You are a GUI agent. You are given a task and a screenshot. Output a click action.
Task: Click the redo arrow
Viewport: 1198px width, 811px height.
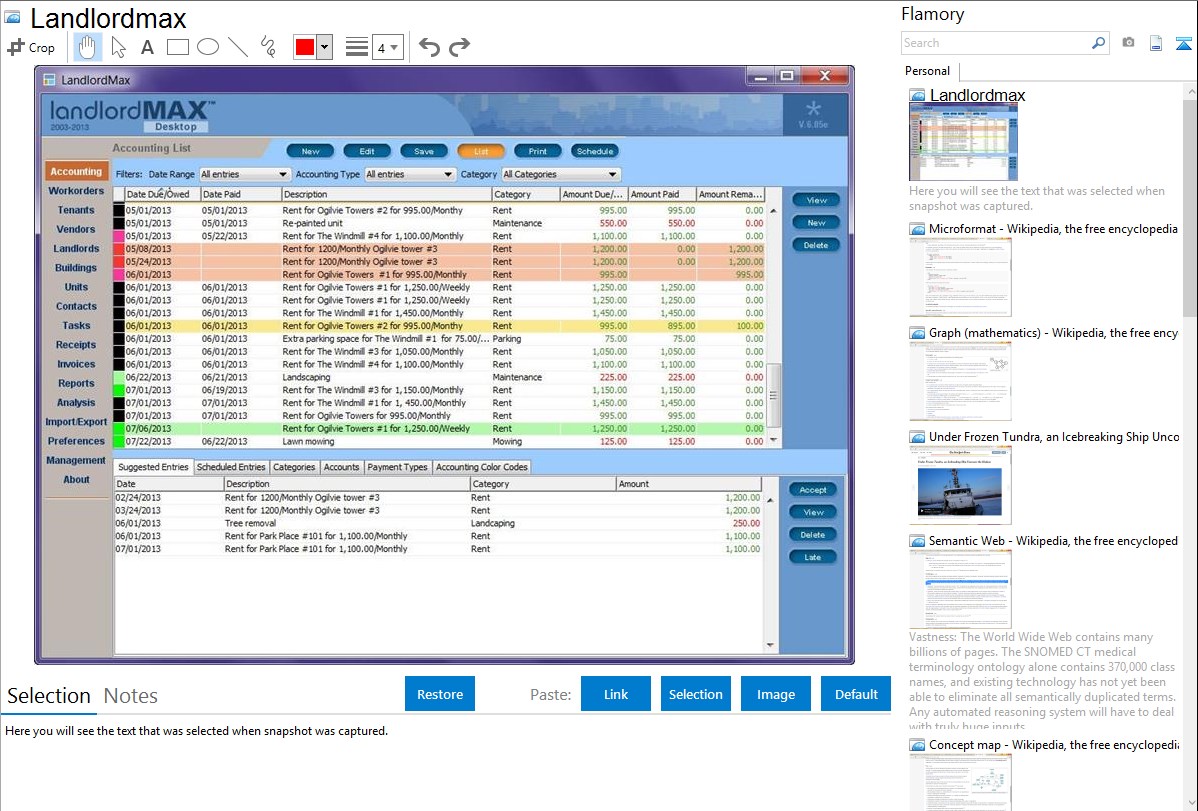tap(459, 47)
